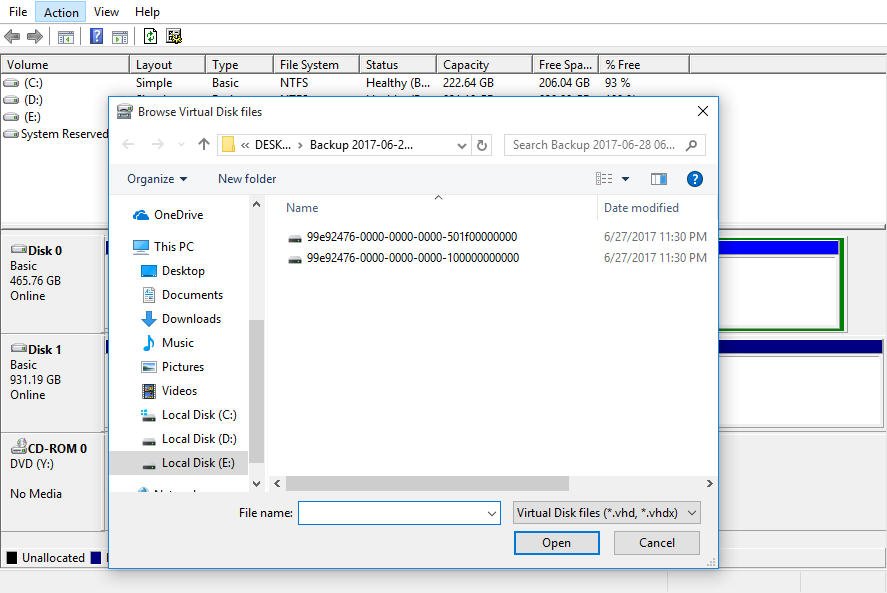Open Downloads folder in navigation pane
Viewport: 887px width, 593px height.
(x=180, y=319)
